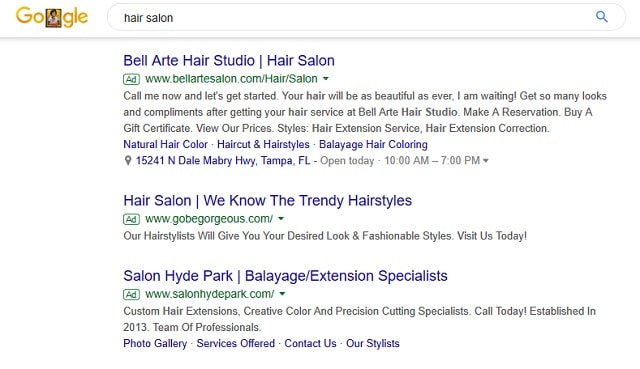Screen dimensions: 640x369
Task: Open Services Offered sitelink
Action: point(236,343)
